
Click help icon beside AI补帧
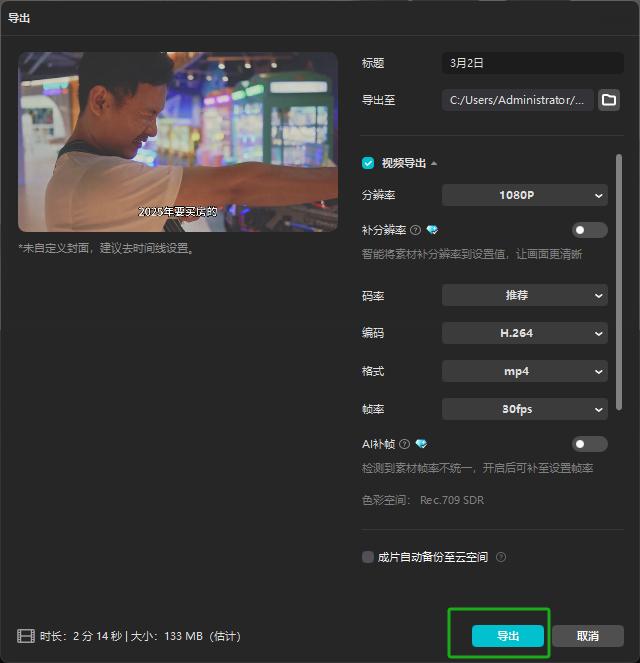[405, 444]
